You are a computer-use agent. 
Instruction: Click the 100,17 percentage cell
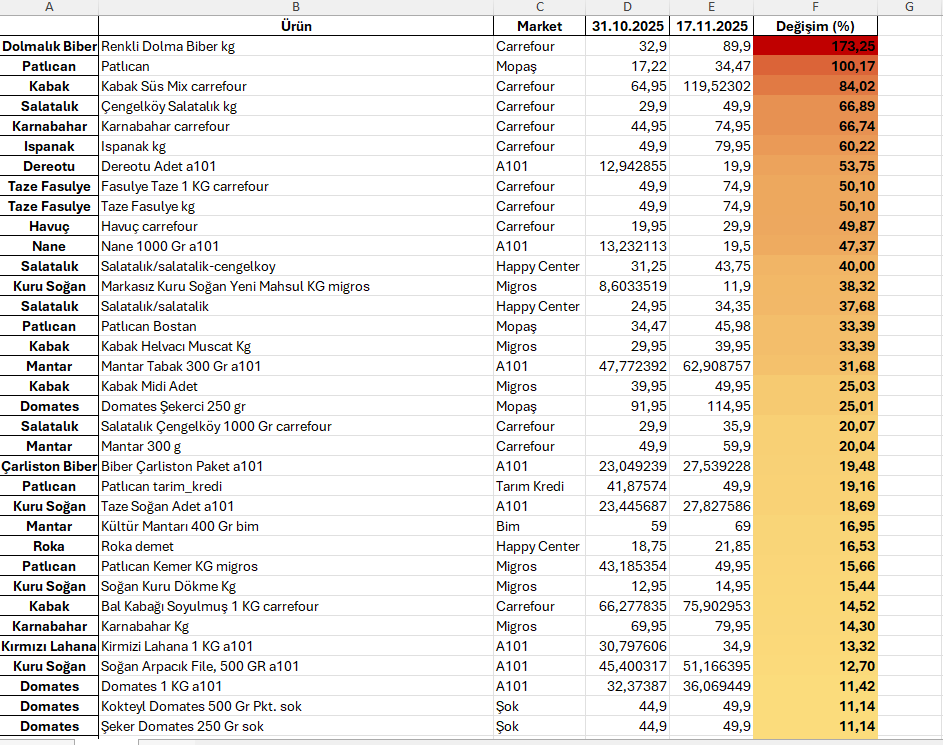[816, 66]
